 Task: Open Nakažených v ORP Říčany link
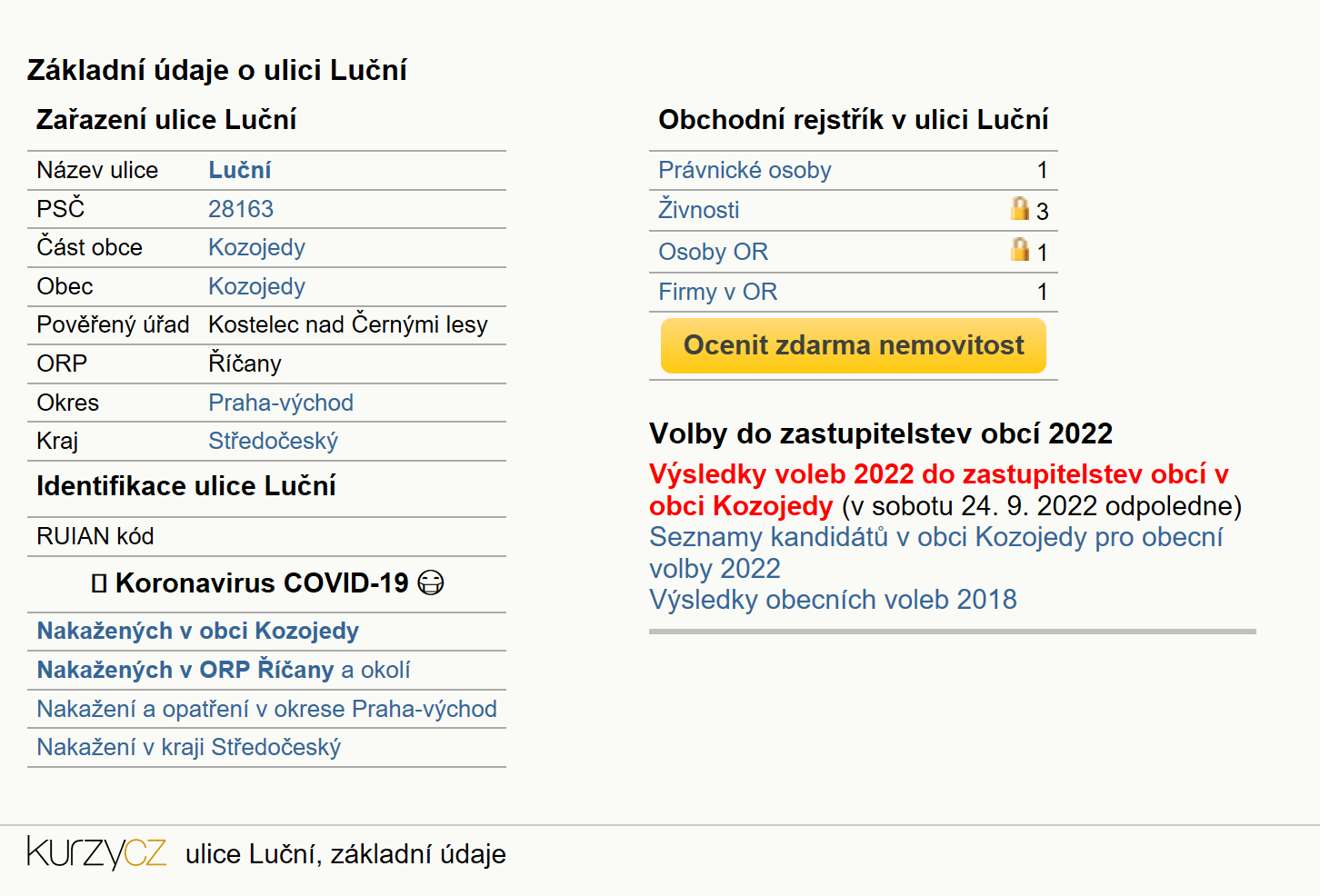coord(185,670)
